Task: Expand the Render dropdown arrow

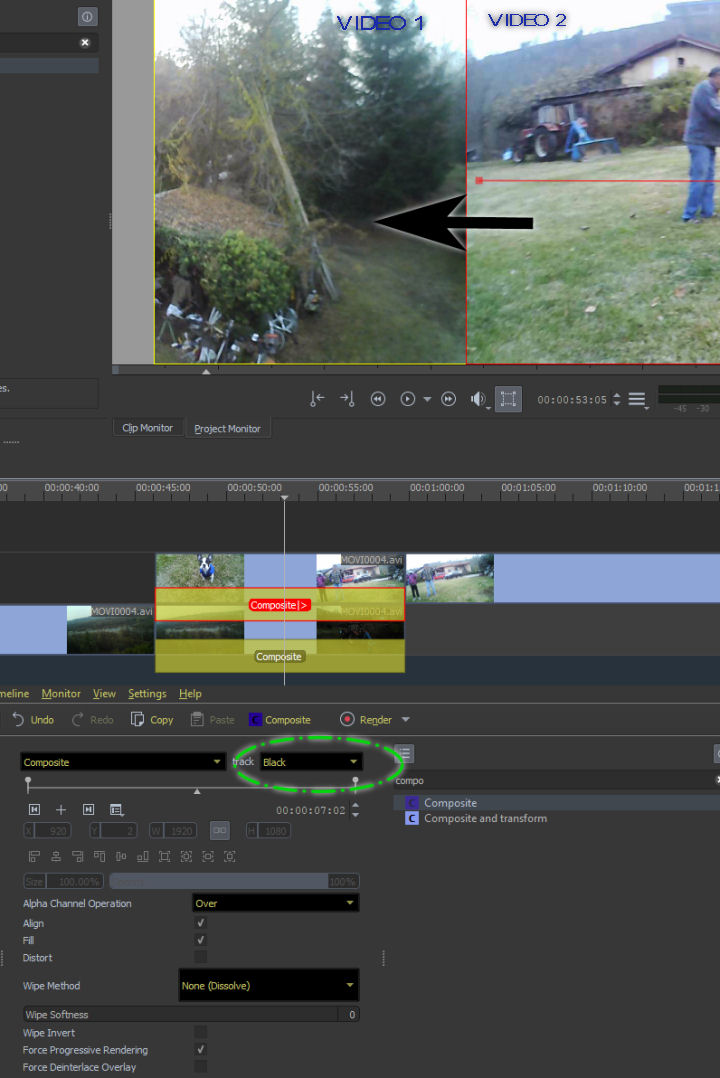Action: [x=406, y=720]
